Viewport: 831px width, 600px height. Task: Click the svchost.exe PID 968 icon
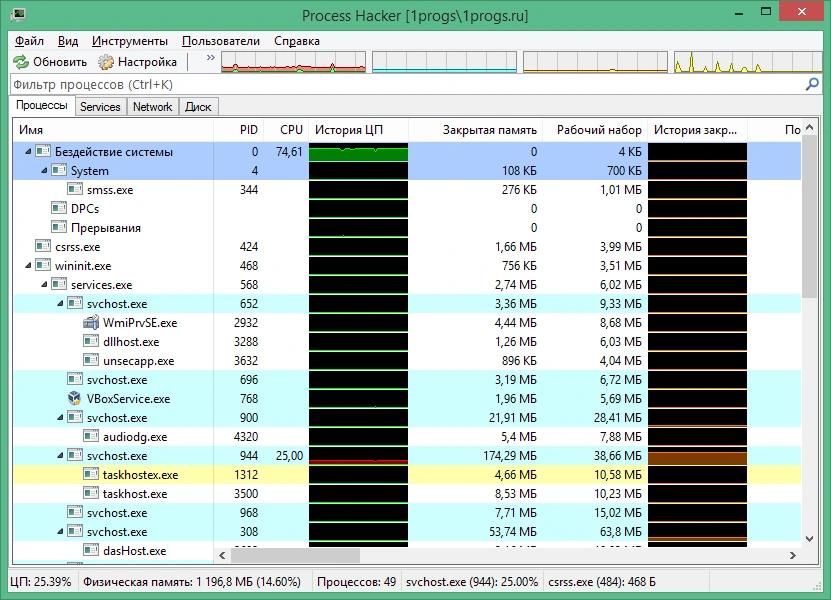coord(75,513)
